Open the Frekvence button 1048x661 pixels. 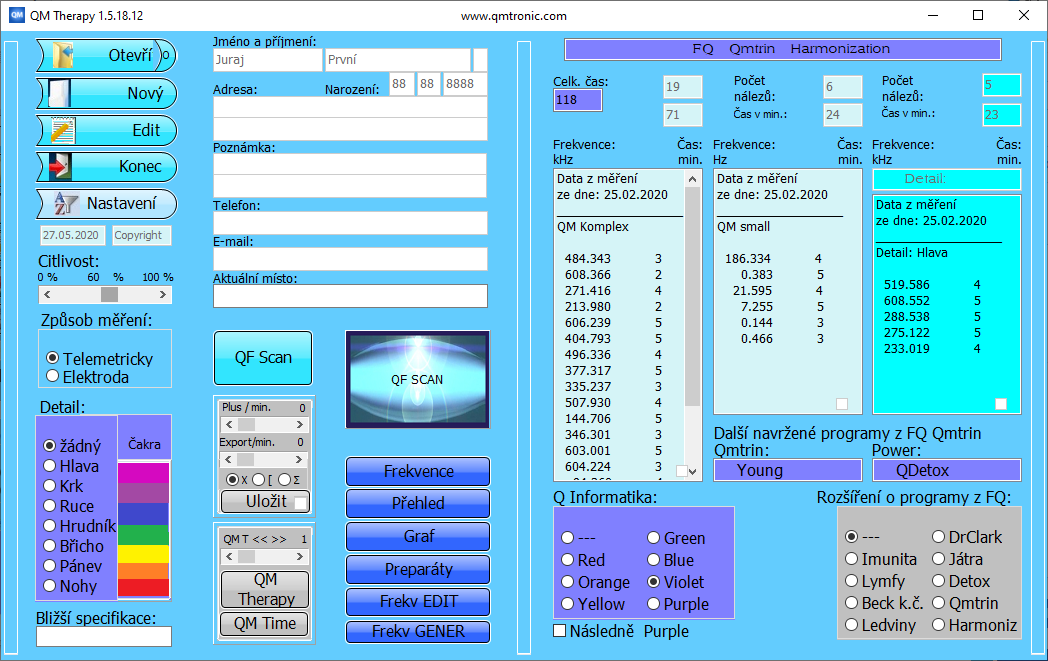(418, 471)
